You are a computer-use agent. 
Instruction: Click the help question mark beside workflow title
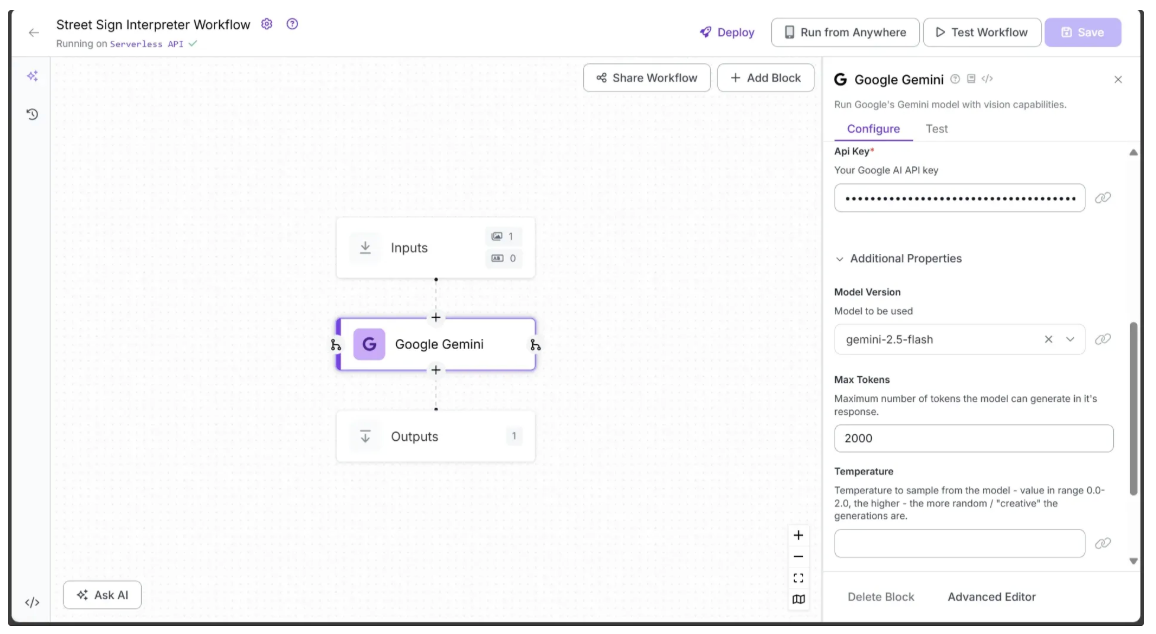pyautogui.click(x=292, y=24)
